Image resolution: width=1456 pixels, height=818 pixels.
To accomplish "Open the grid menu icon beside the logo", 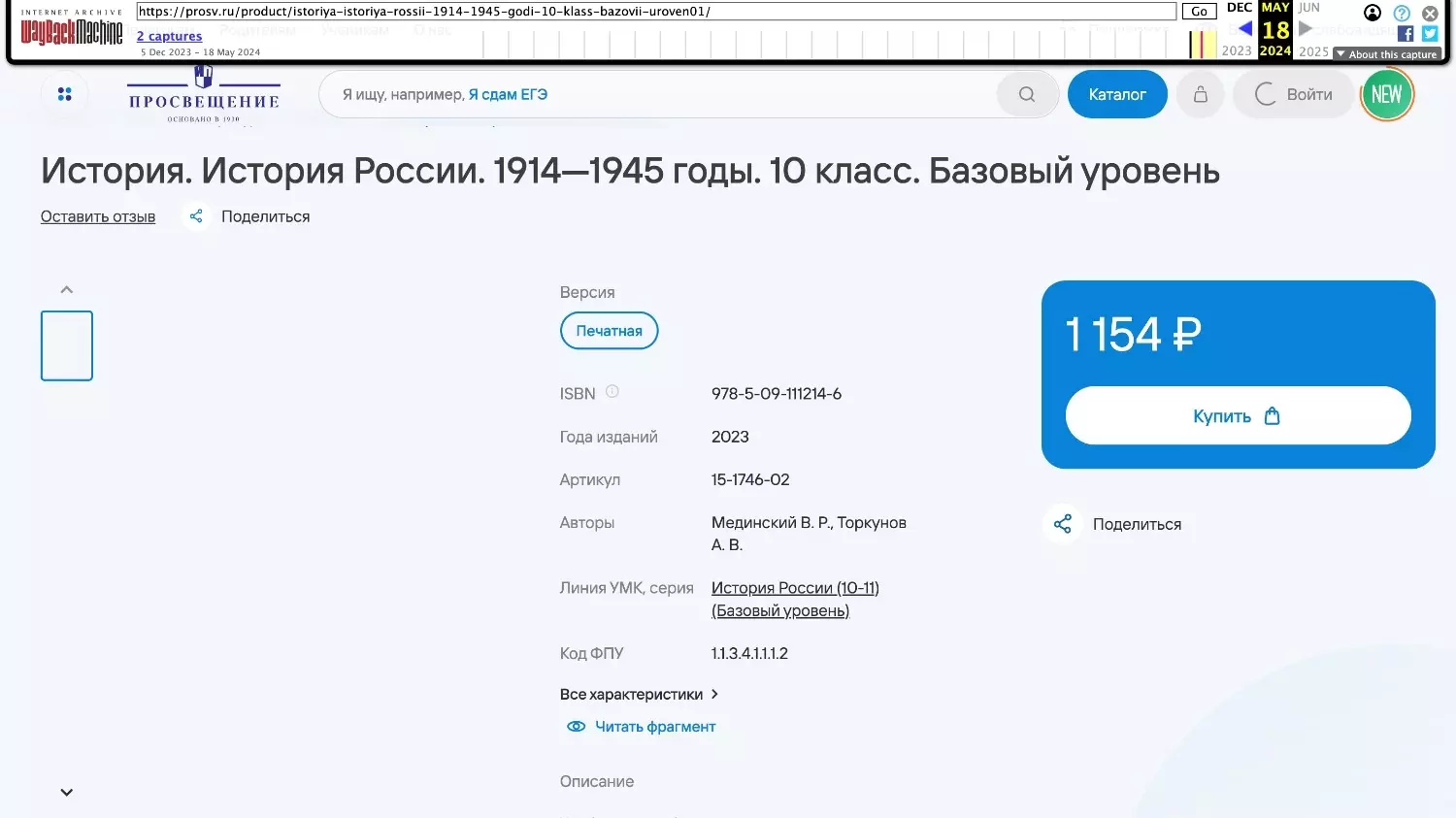I will (65, 94).
